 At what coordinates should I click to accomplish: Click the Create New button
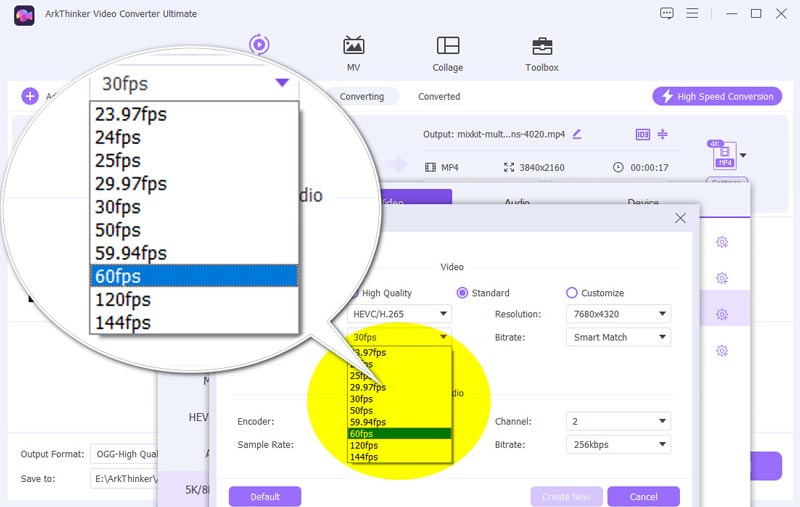(566, 496)
